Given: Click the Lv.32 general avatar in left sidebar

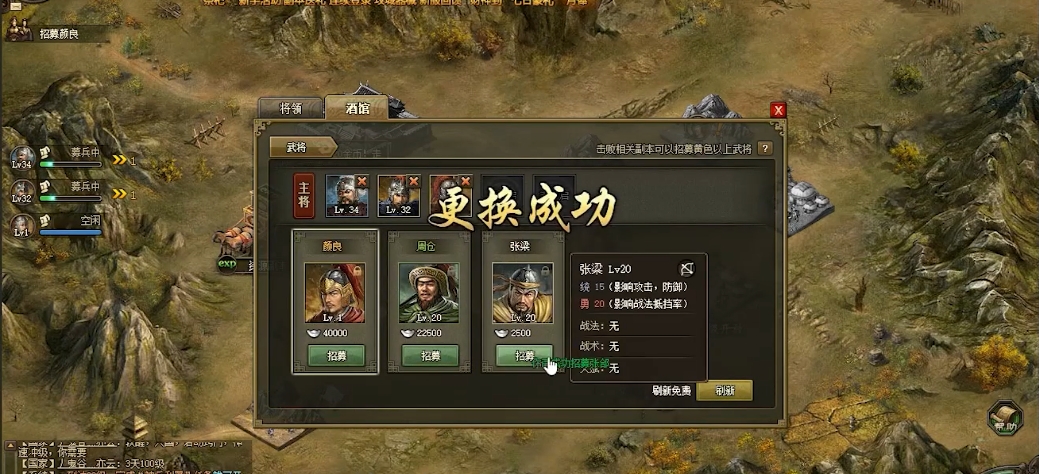Looking at the screenshot, I should click(x=23, y=192).
